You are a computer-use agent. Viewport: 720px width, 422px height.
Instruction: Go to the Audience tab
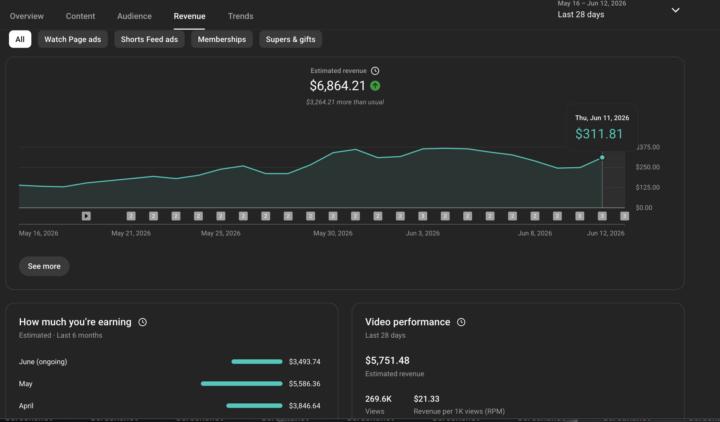(134, 16)
